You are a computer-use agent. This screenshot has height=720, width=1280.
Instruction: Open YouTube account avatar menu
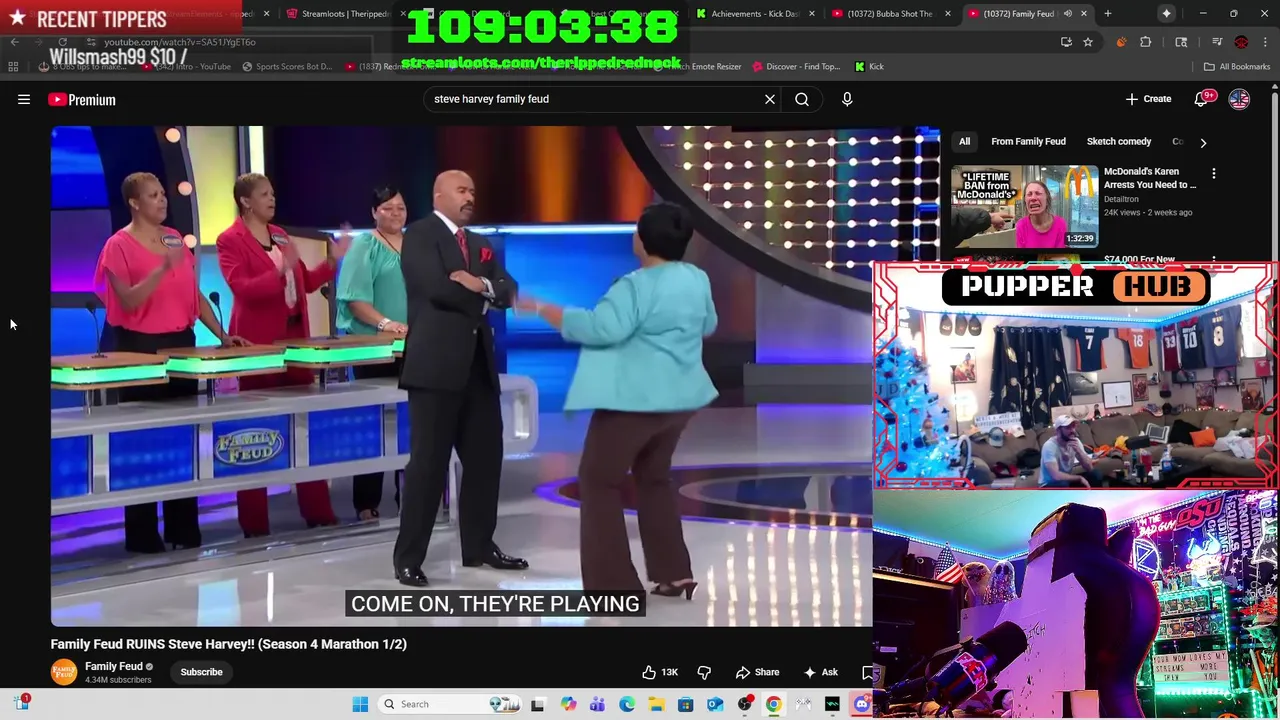(x=1239, y=99)
